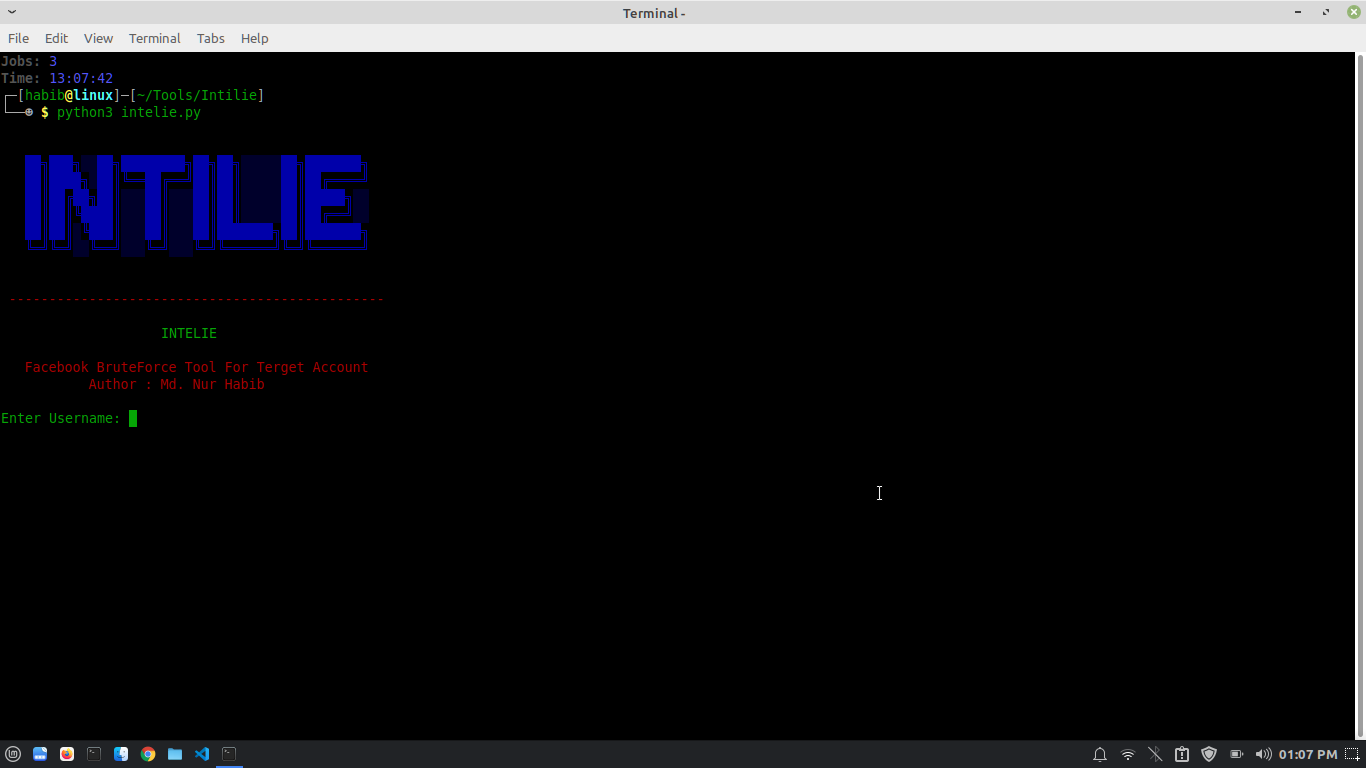Open the clipboard alert tray icon
This screenshot has width=1366, height=768.
pos(1182,754)
